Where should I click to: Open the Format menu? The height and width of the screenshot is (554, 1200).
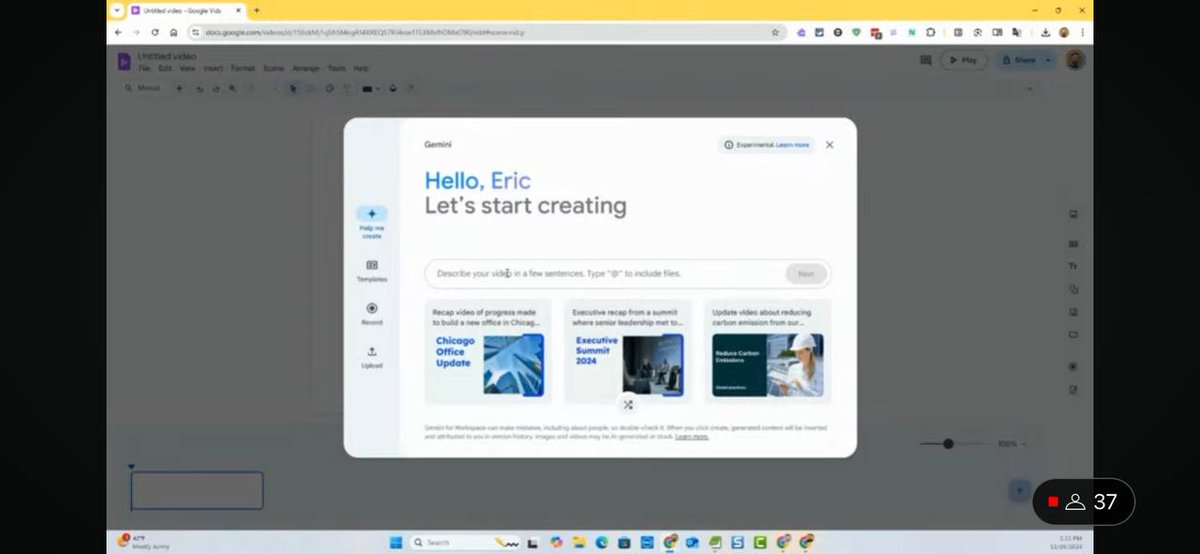tap(243, 69)
